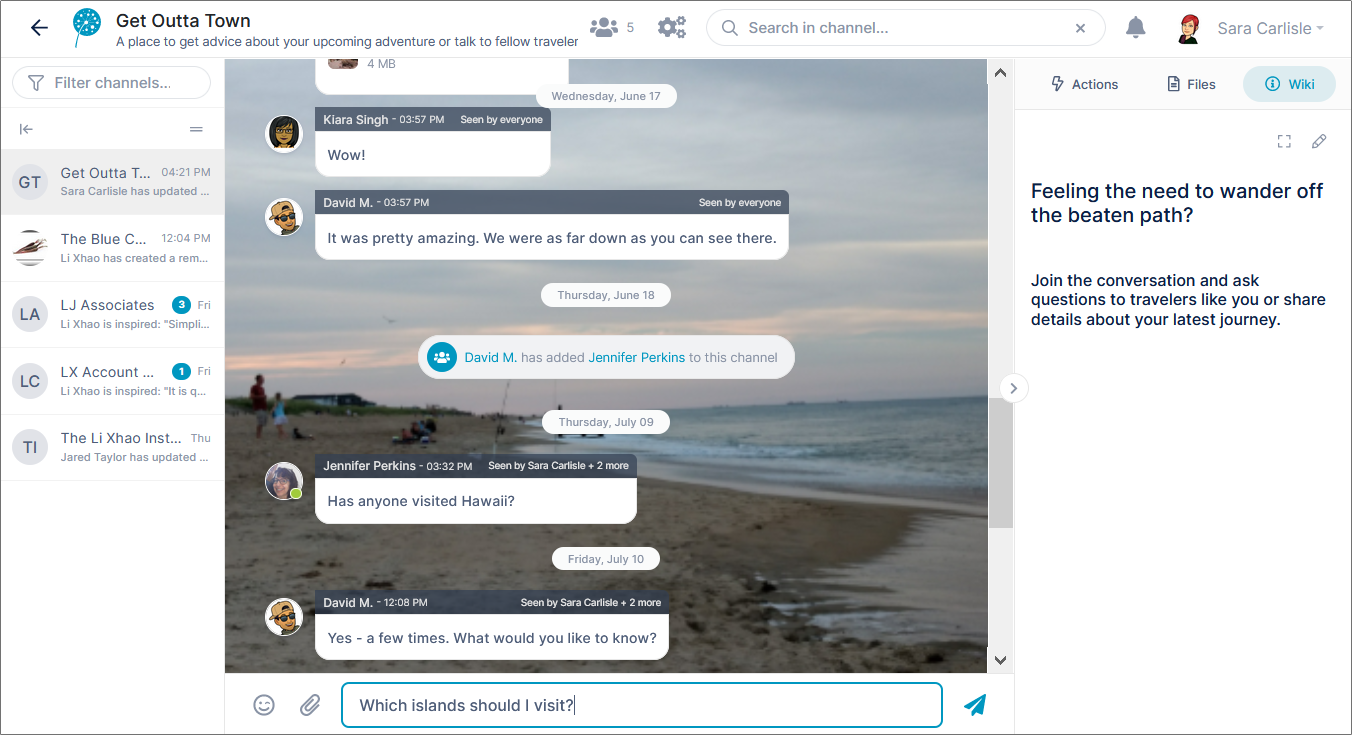Click the Thursday, June 18 date label
1352x735 pixels.
(x=606, y=295)
